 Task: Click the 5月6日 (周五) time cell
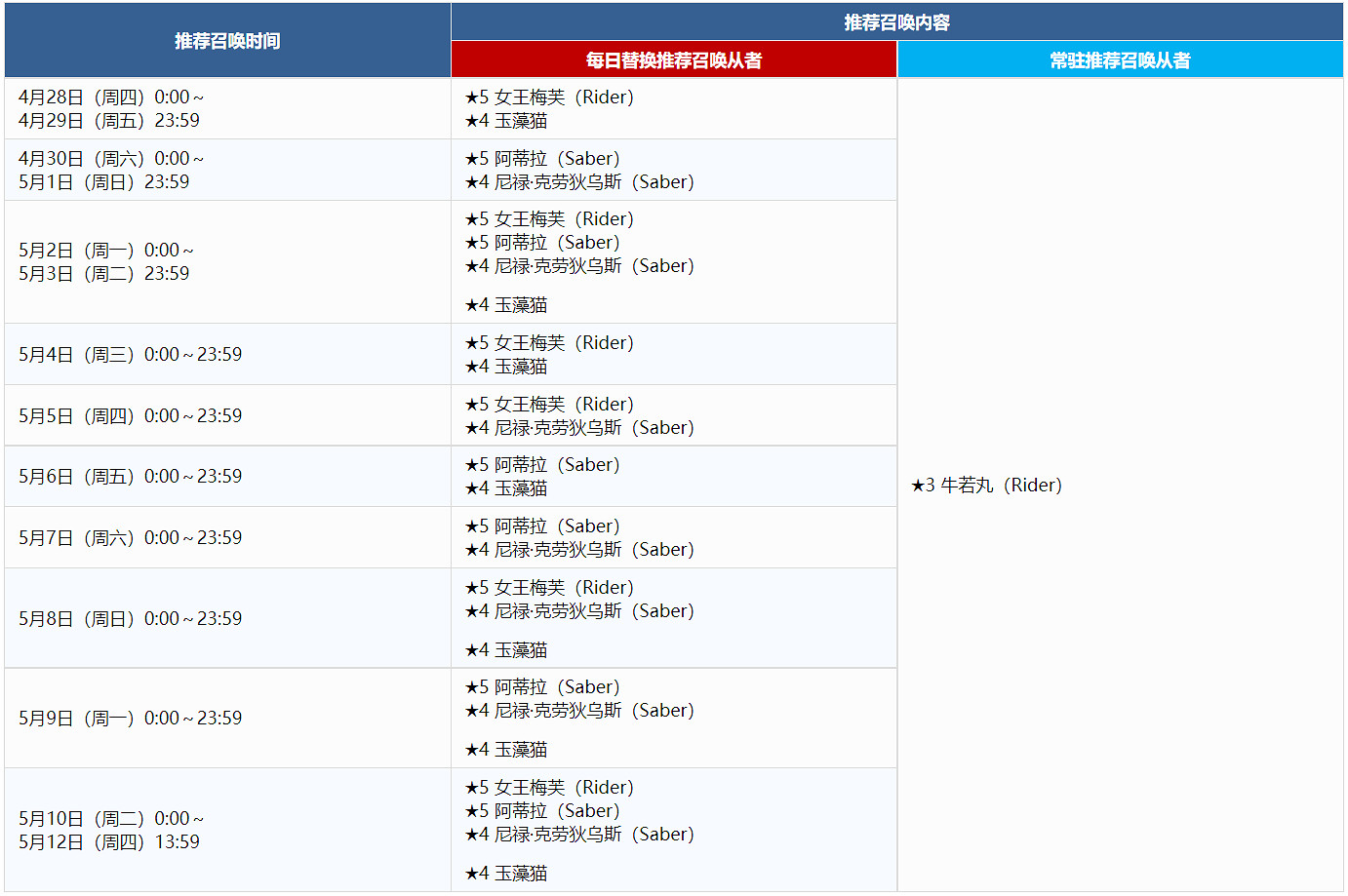coord(130,477)
